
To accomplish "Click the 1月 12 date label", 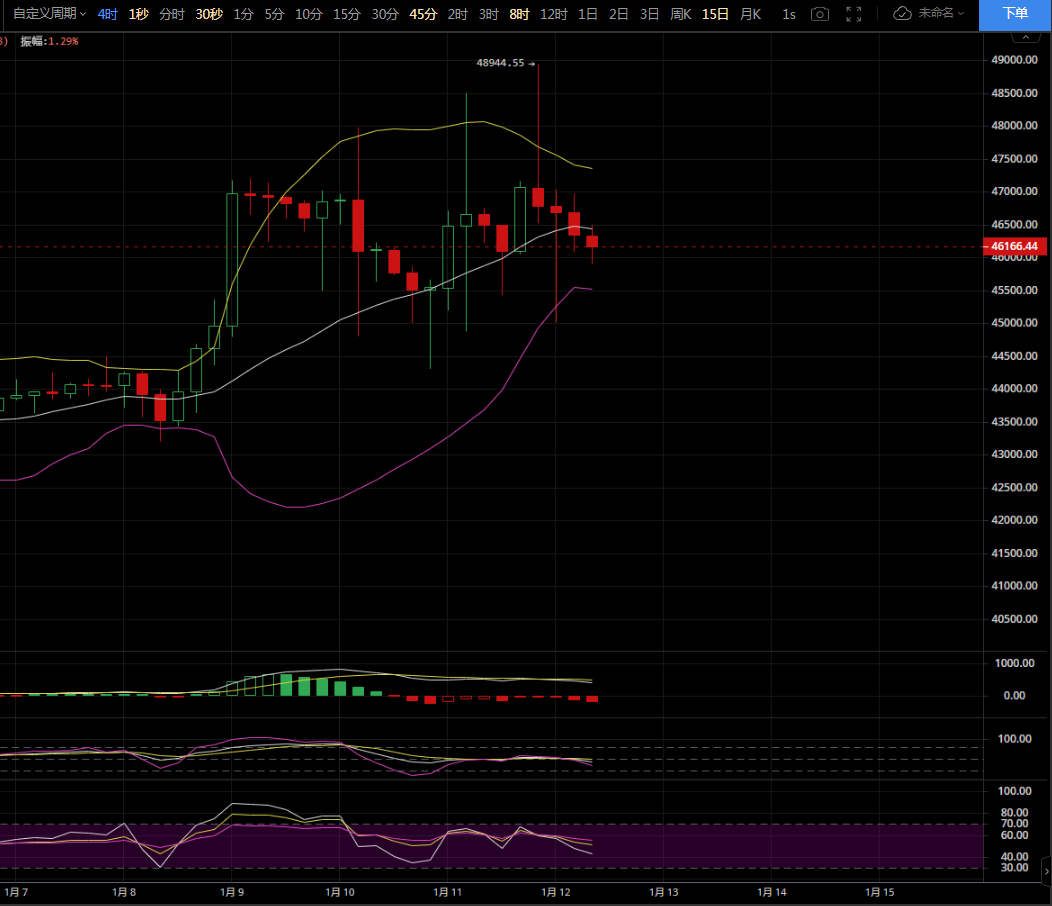I will coord(556,892).
